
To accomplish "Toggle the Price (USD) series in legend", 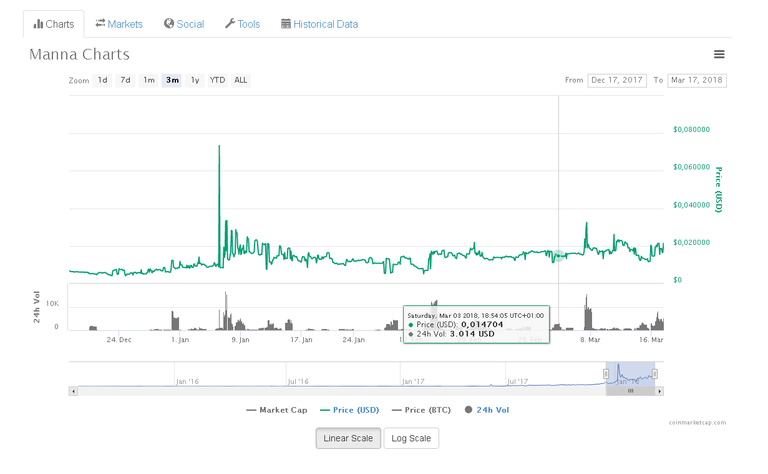I will [x=350, y=410].
